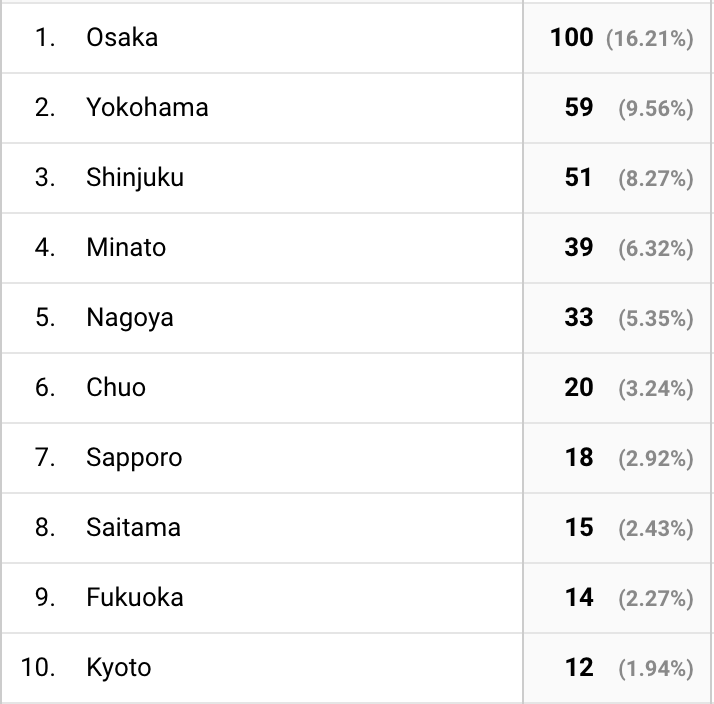Select the Chuo city row label
This screenshot has height=704, width=714.
coord(116,388)
